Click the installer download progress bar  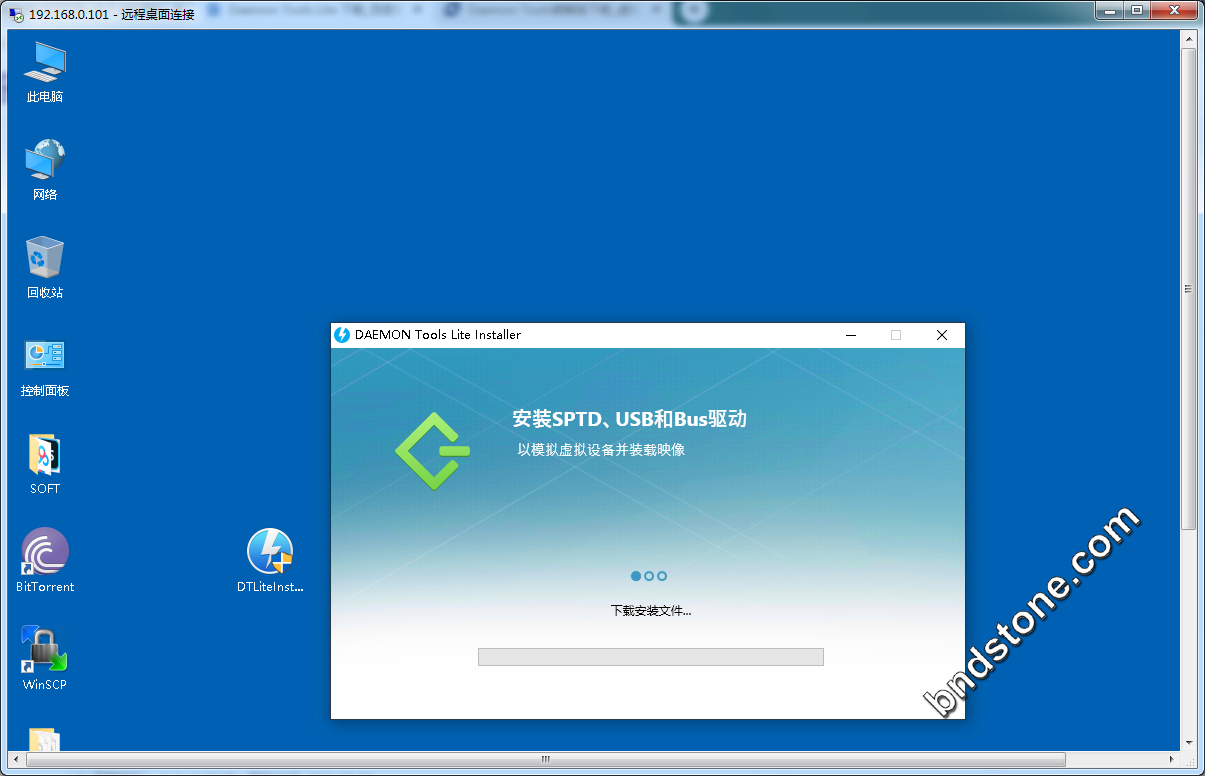(x=650, y=657)
